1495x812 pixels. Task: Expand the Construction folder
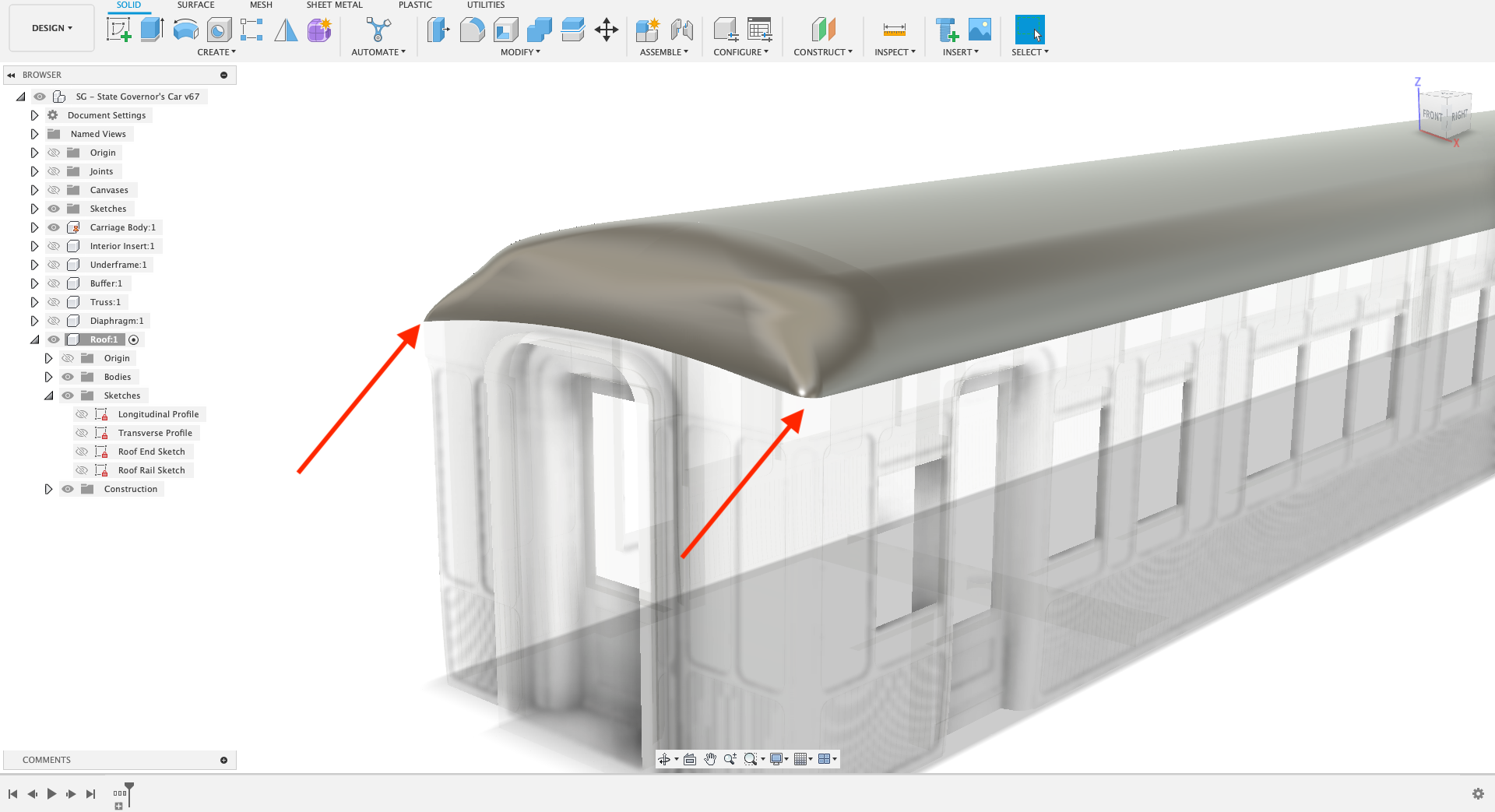coord(48,488)
